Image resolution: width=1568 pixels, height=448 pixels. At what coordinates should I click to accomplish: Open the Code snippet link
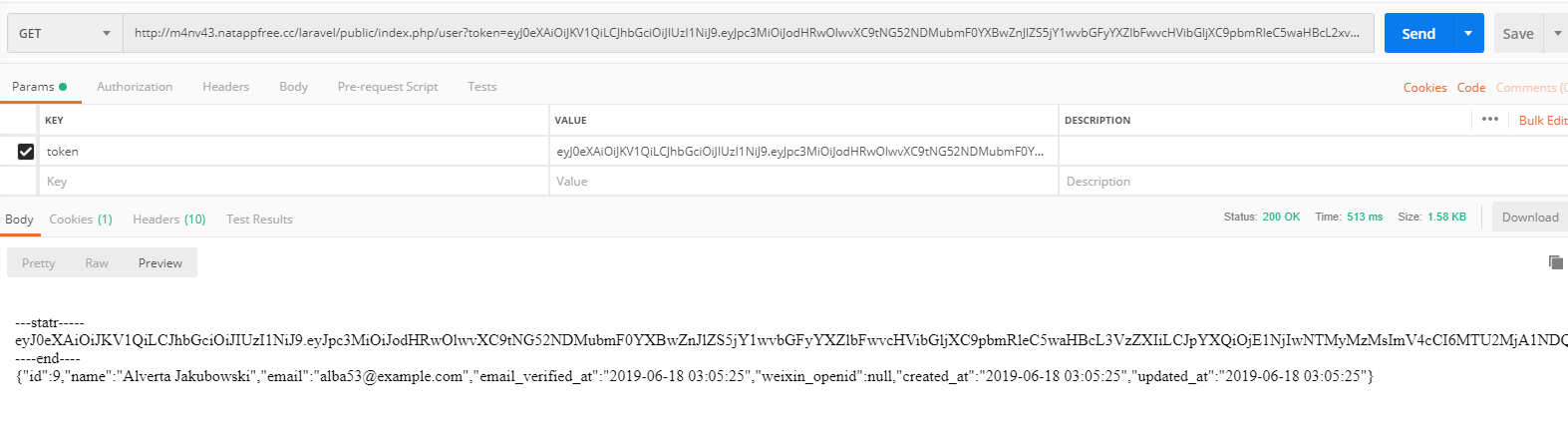tap(1471, 88)
